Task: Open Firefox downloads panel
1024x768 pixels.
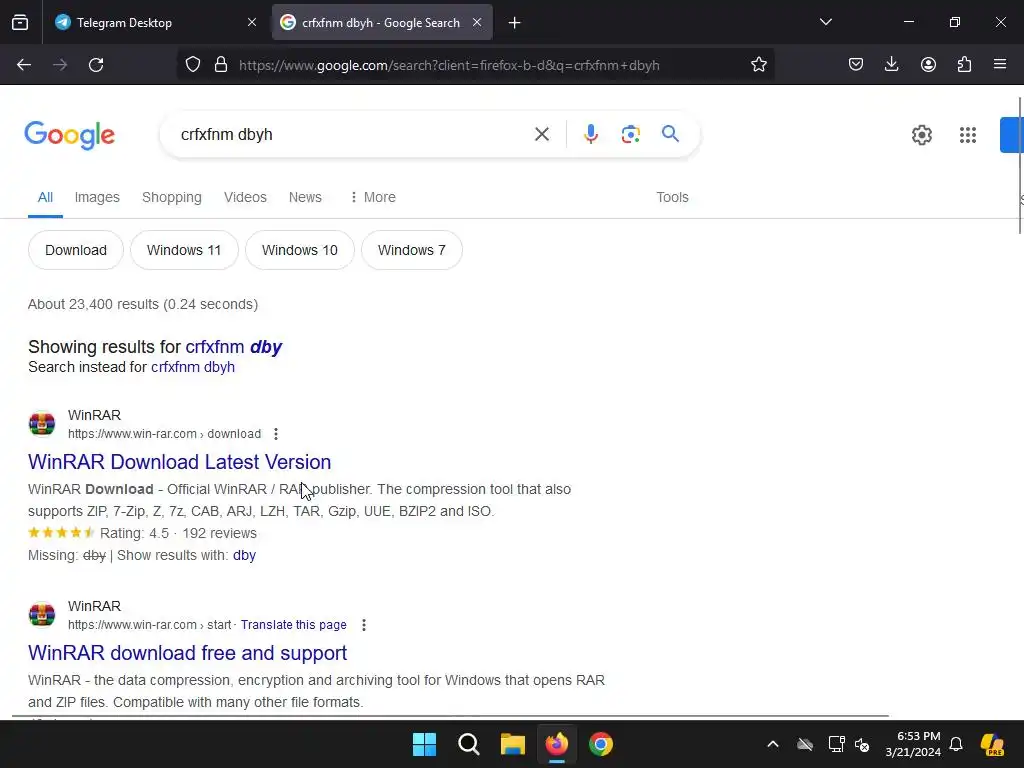Action: [891, 65]
